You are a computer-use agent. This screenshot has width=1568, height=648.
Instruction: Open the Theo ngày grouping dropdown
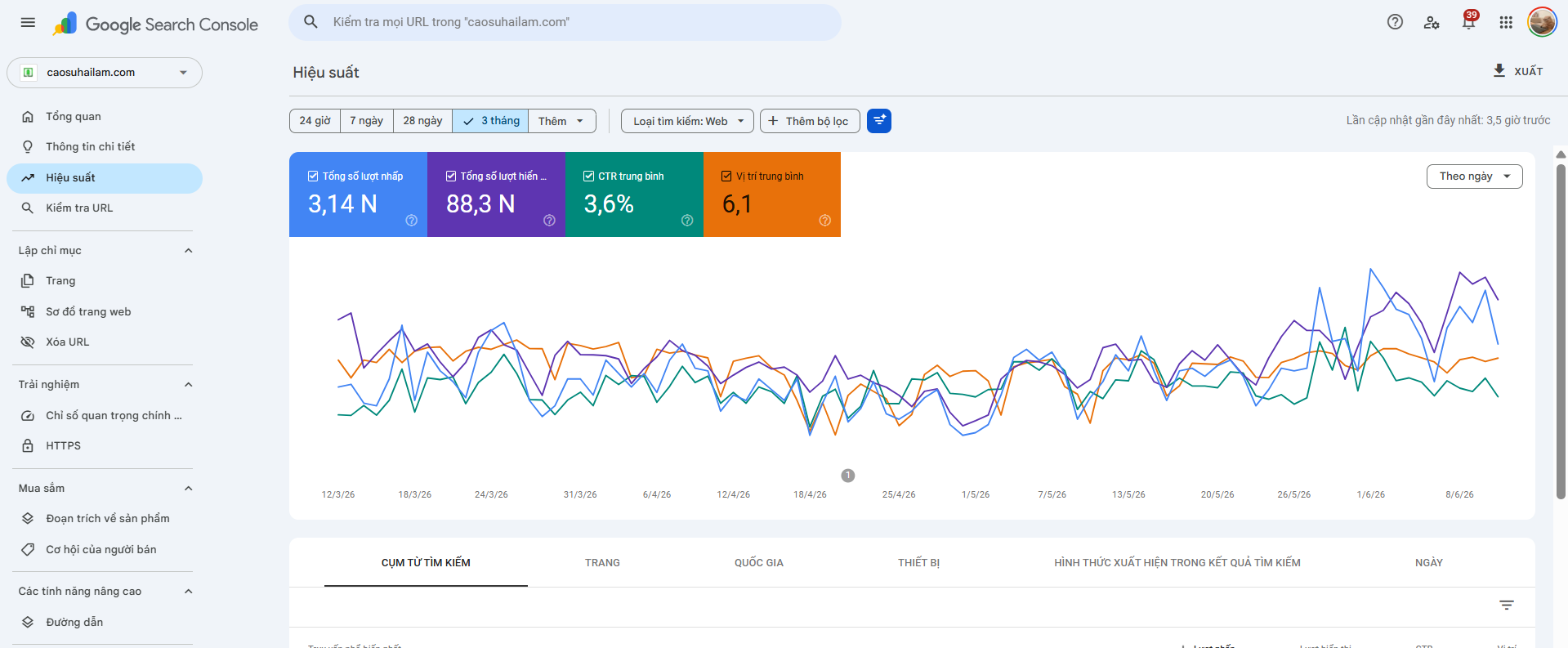[1474, 177]
